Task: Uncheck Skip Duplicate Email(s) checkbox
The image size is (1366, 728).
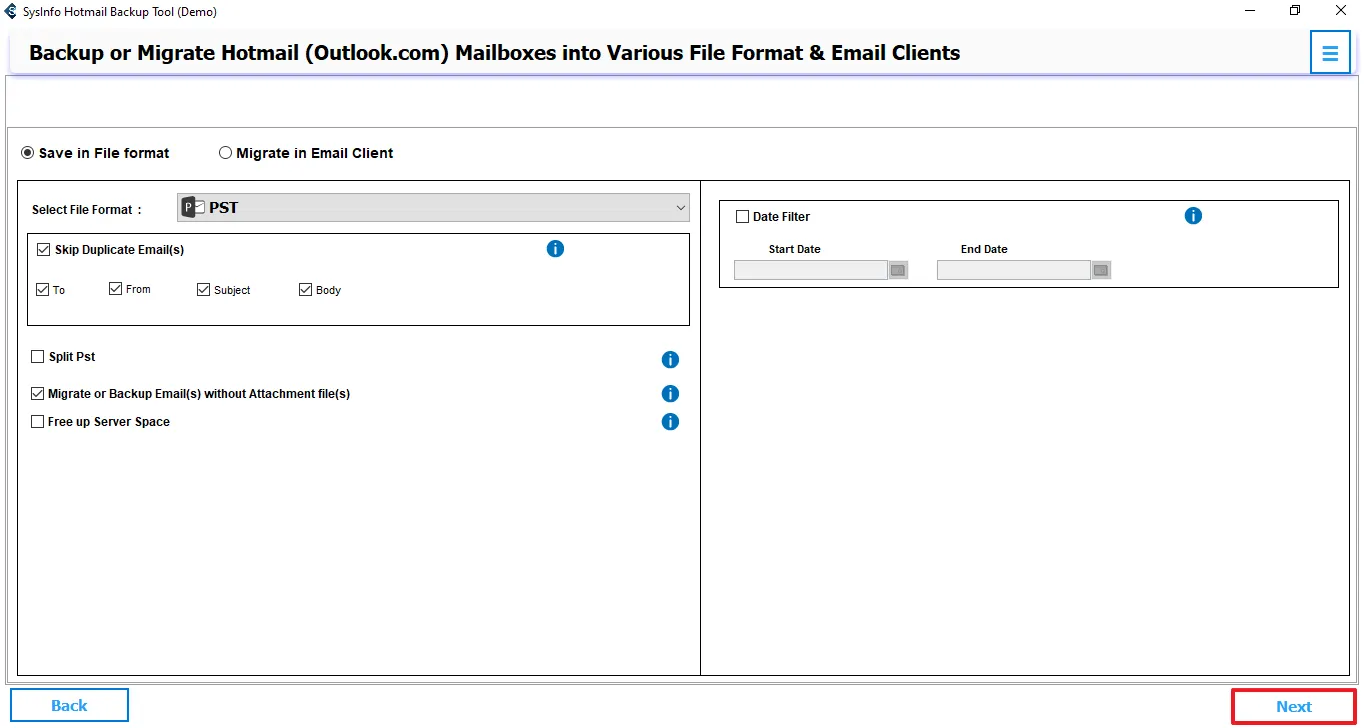Action: coord(43,250)
